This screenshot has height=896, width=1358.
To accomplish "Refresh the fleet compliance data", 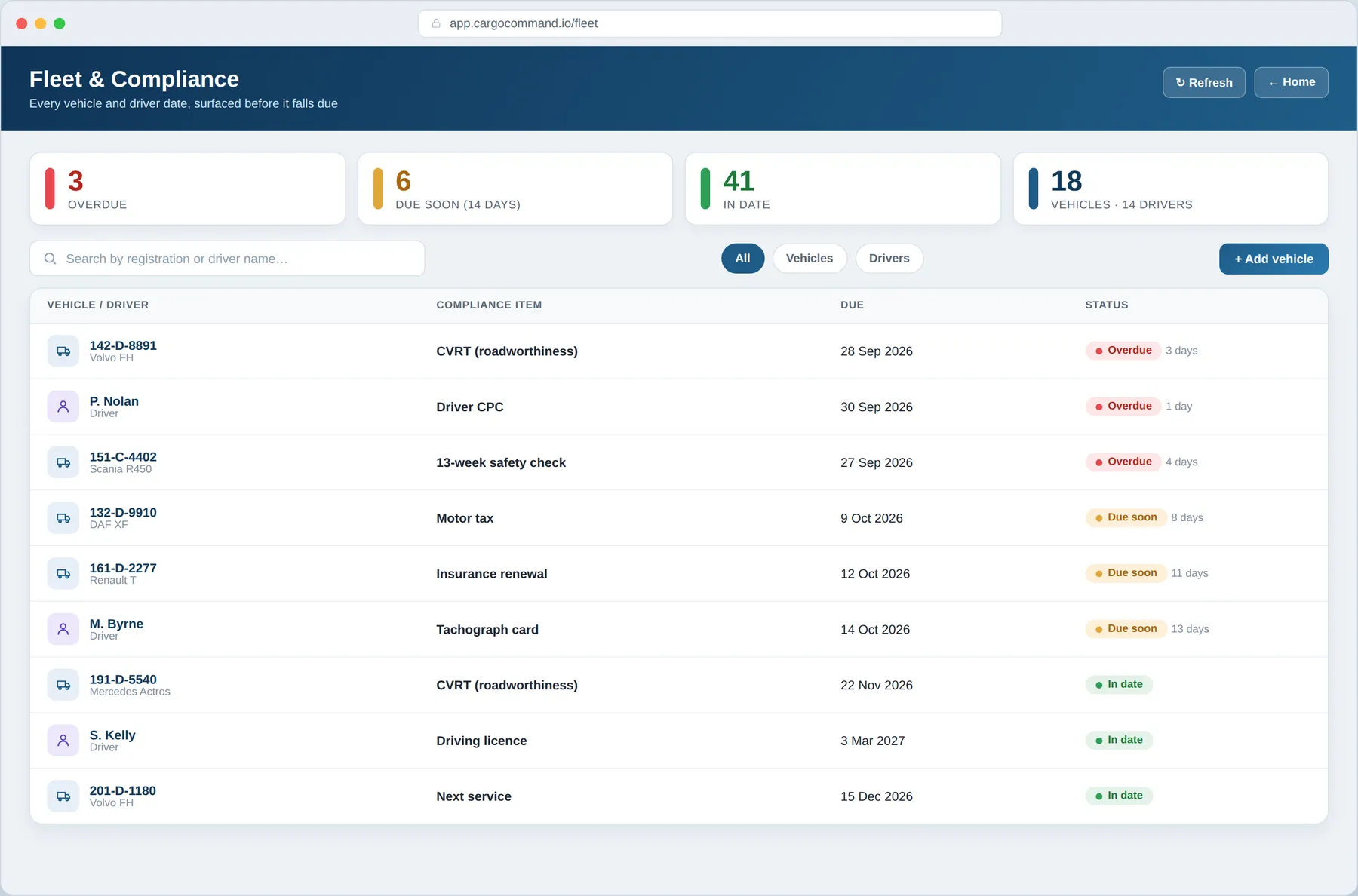I will (x=1204, y=82).
